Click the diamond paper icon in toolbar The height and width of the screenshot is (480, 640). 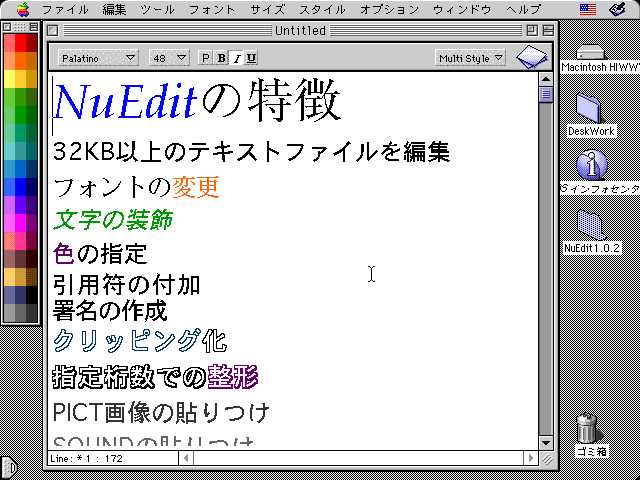pyautogui.click(x=531, y=57)
